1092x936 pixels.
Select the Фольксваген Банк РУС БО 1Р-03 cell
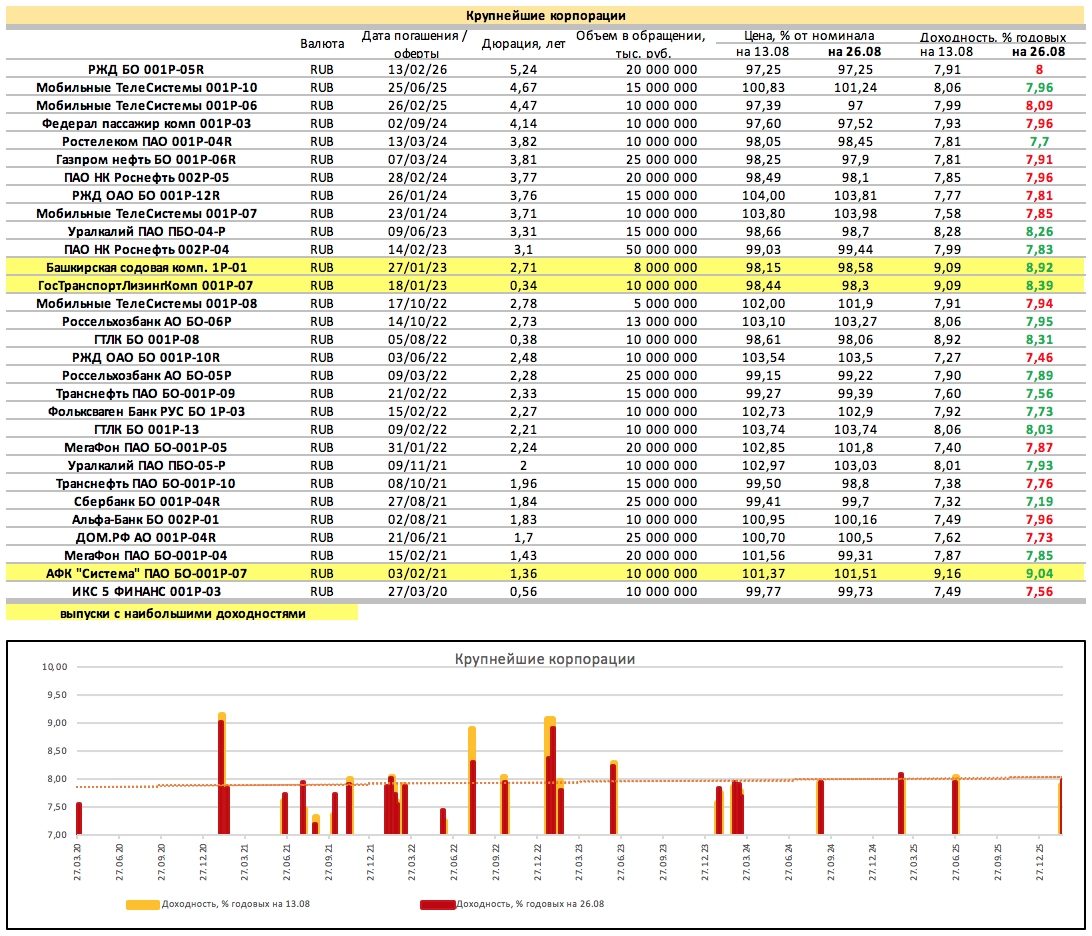146,411
